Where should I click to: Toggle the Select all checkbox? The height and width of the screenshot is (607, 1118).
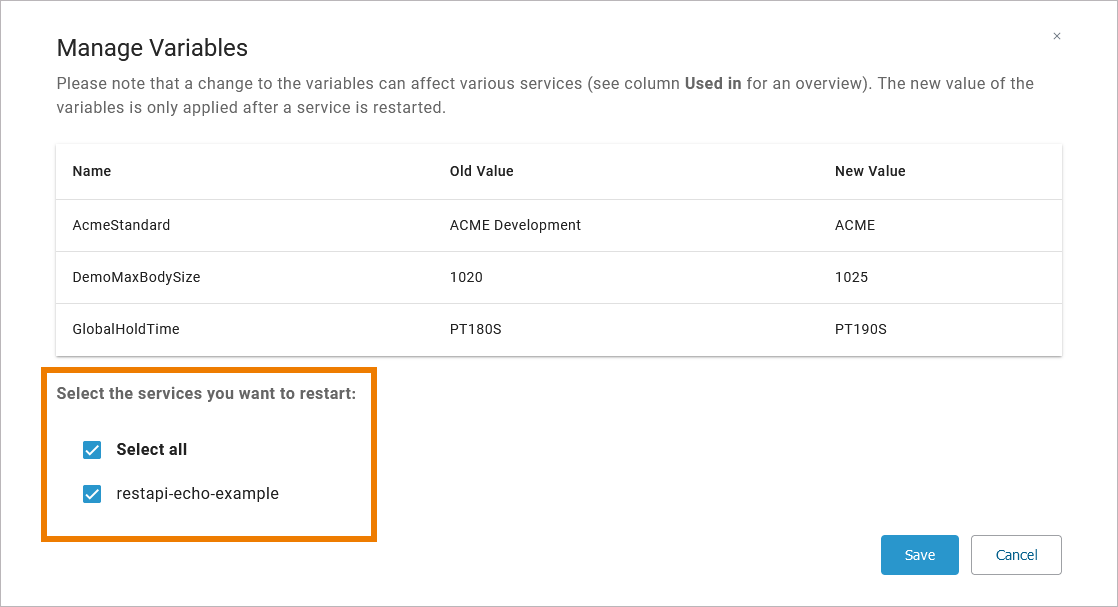click(x=92, y=450)
